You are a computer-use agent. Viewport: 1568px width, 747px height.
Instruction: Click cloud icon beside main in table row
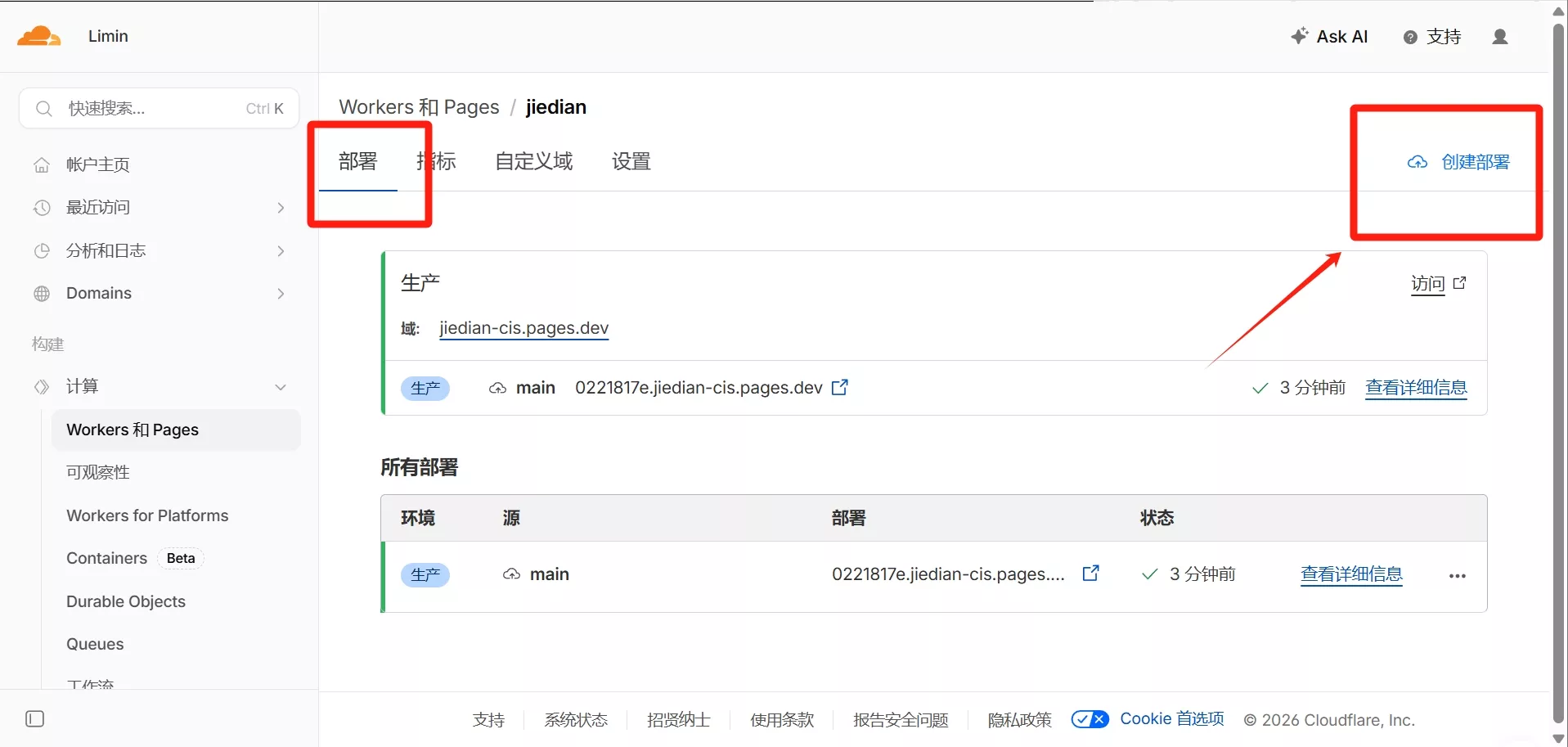coord(511,574)
